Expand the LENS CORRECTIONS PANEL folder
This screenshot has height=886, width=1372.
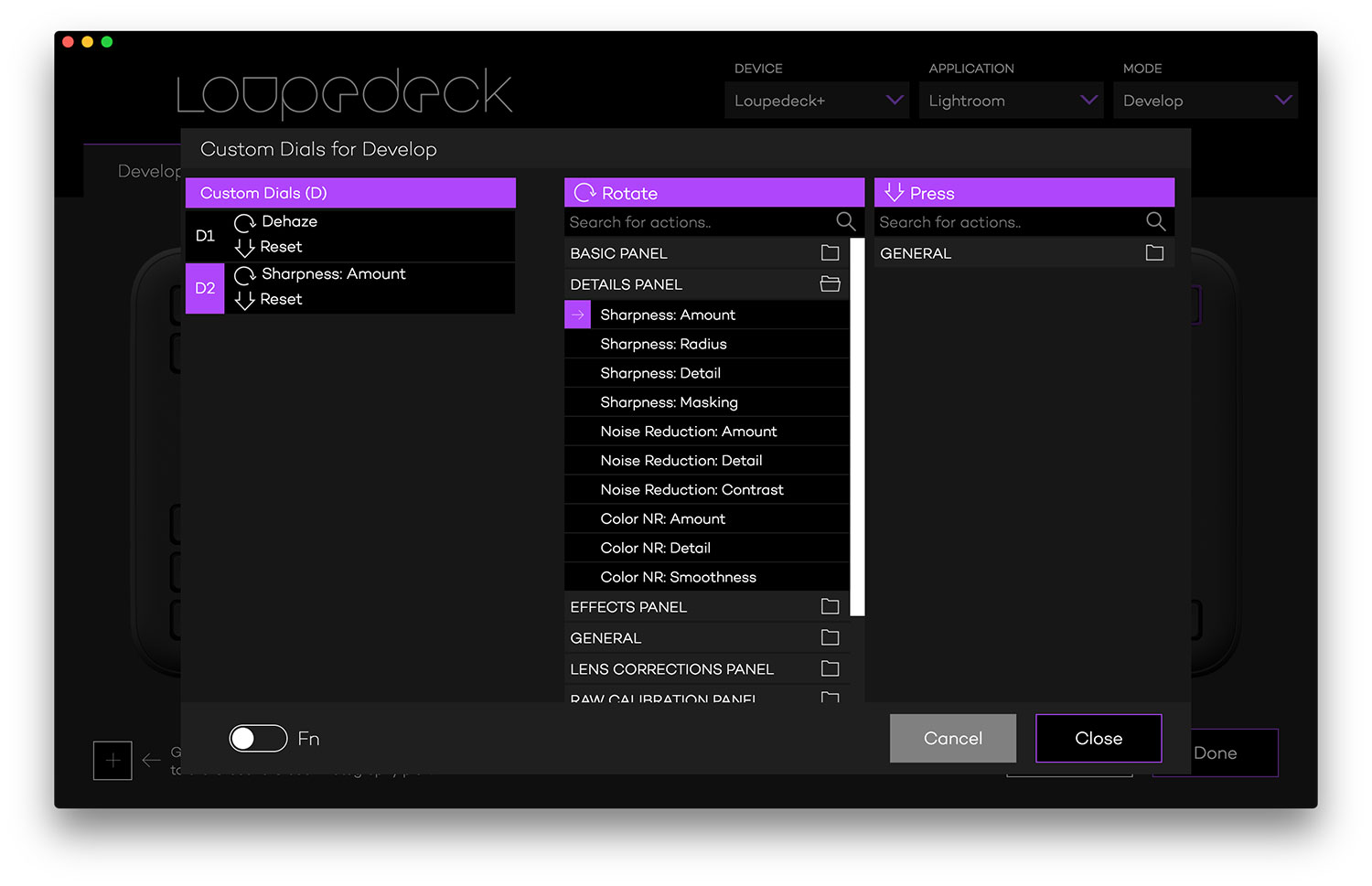click(x=707, y=669)
